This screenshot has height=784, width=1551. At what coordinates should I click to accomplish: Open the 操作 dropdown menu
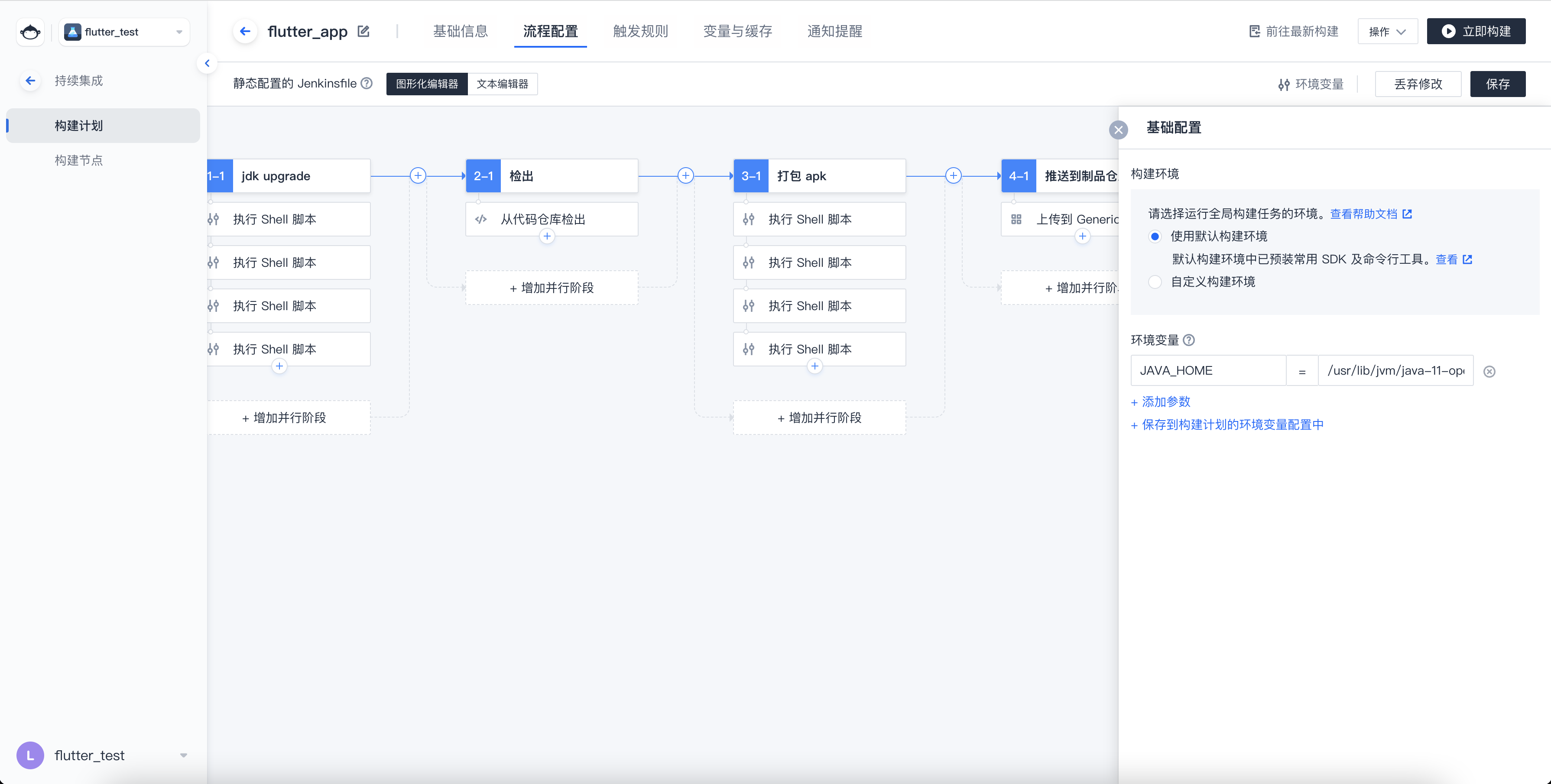1387,31
